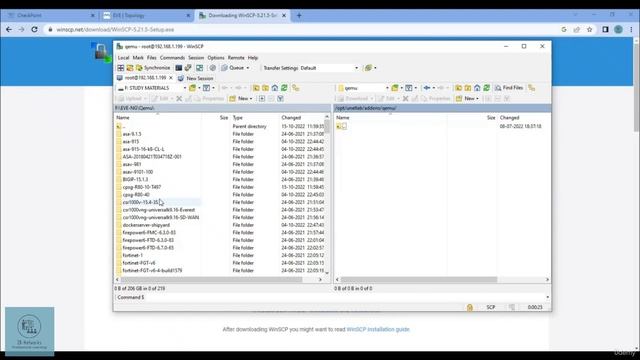Sort local panel by Changed column

point(302,118)
